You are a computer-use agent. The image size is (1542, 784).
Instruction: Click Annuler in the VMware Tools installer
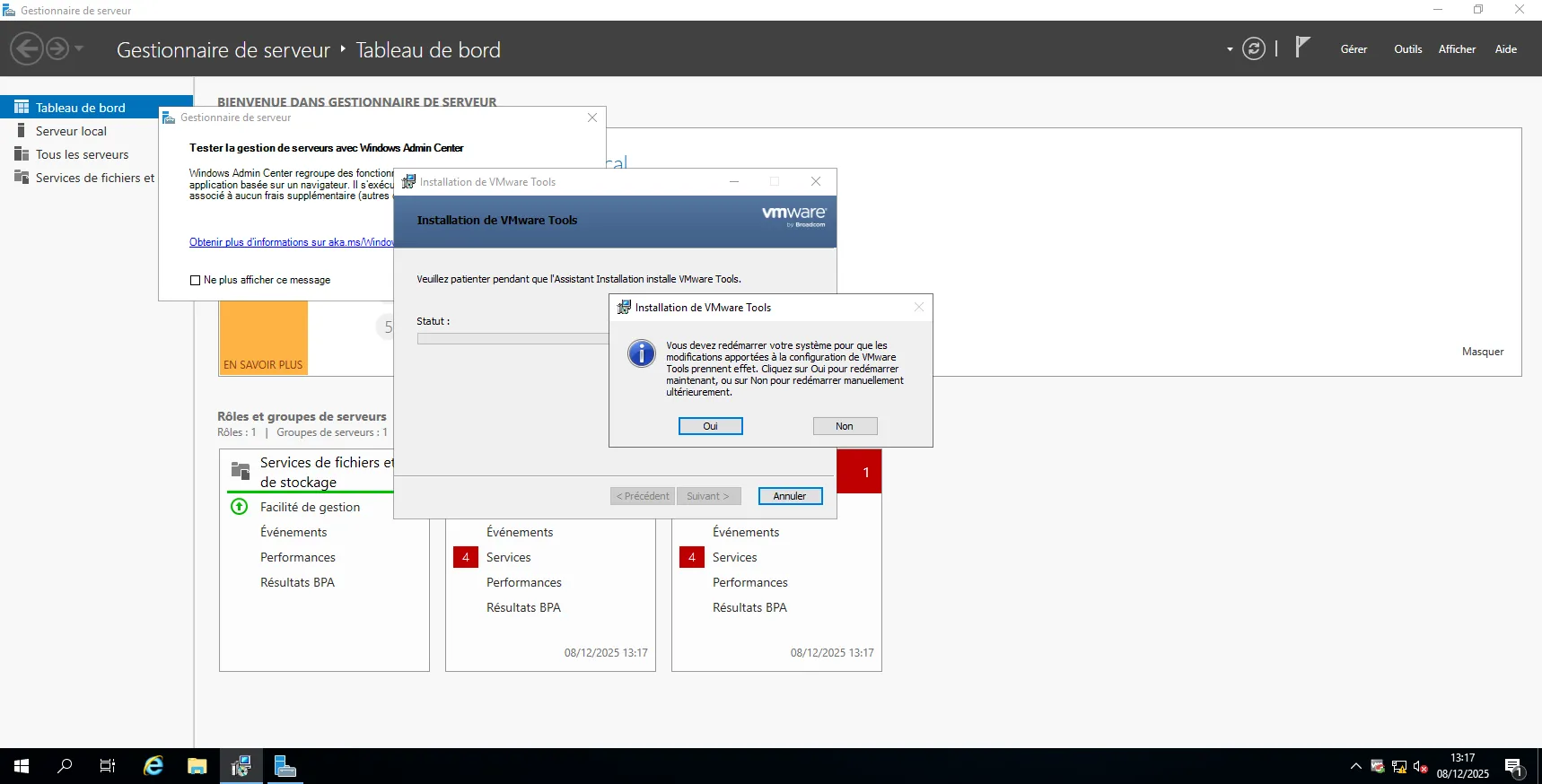tap(790, 496)
